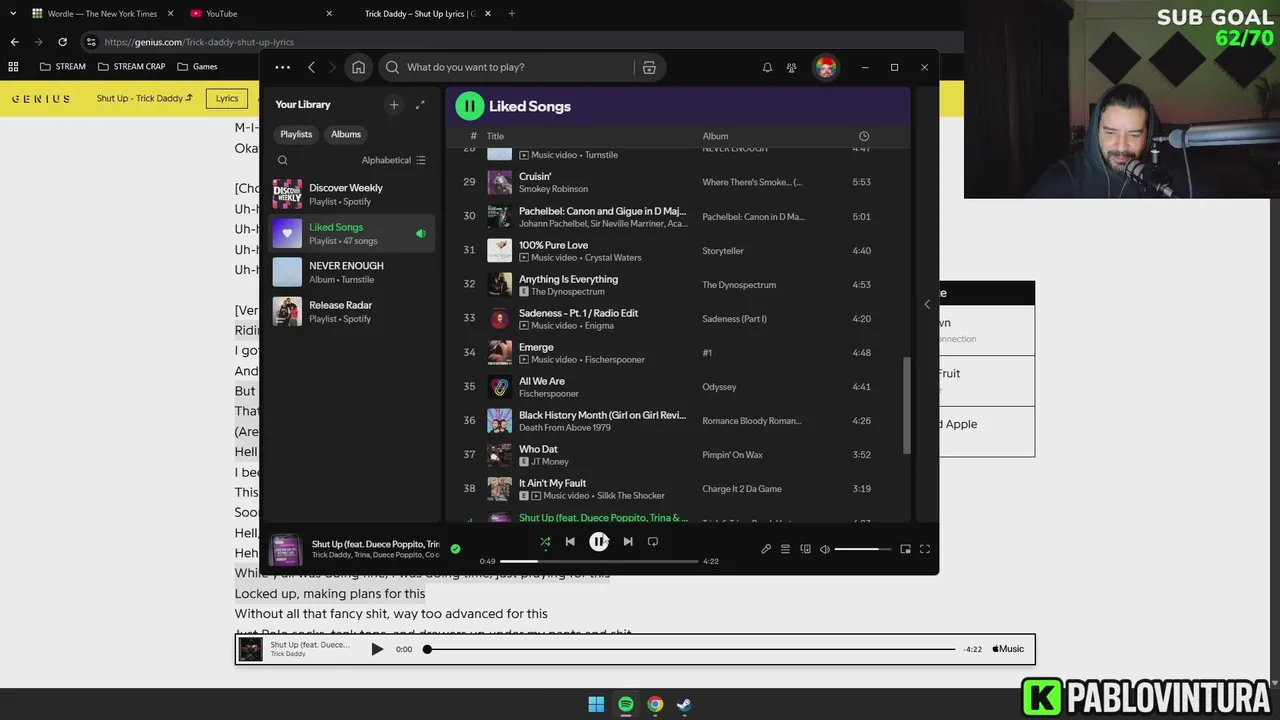The image size is (1280, 720).
Task: Open the Discover Weekly playlist
Action: tap(352, 194)
